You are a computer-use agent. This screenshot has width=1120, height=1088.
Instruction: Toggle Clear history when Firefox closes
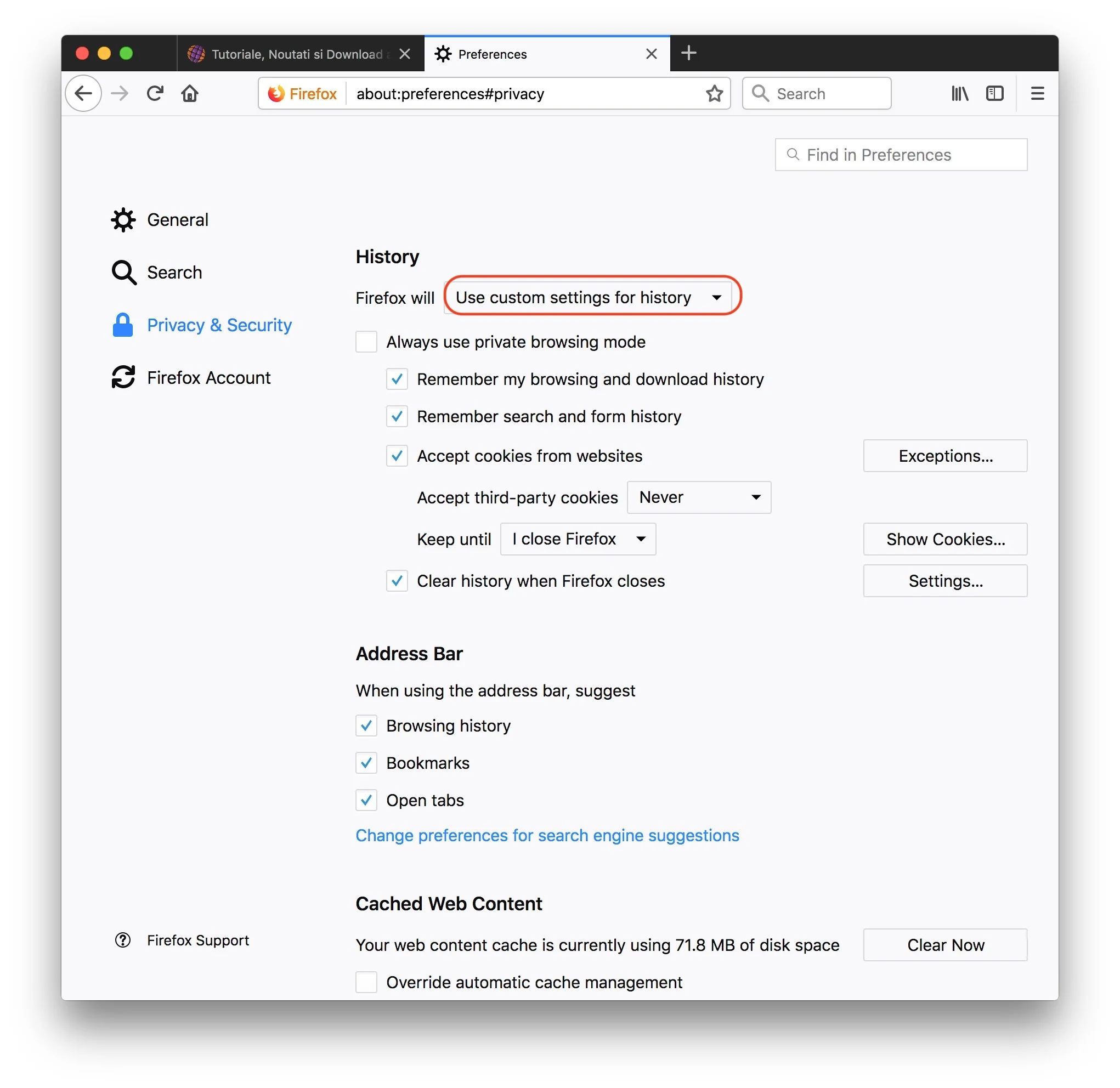[397, 581]
